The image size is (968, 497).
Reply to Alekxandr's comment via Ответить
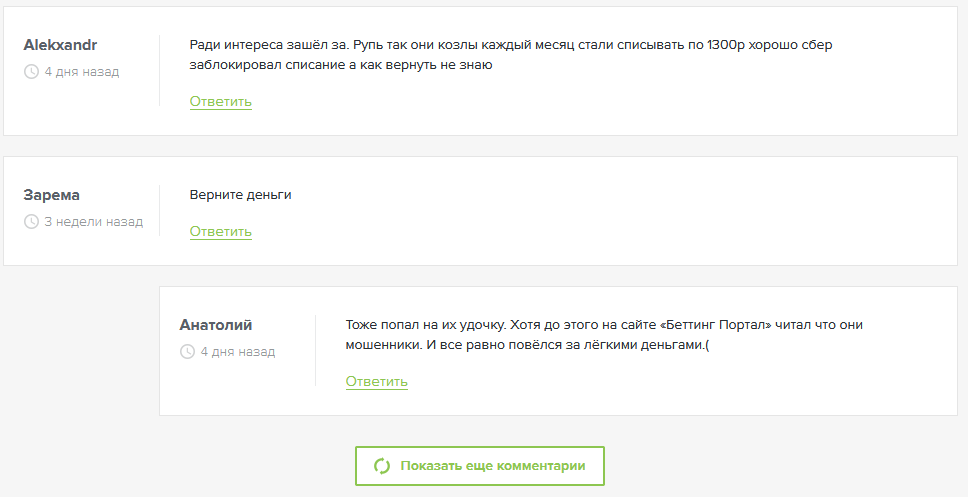click(x=220, y=102)
